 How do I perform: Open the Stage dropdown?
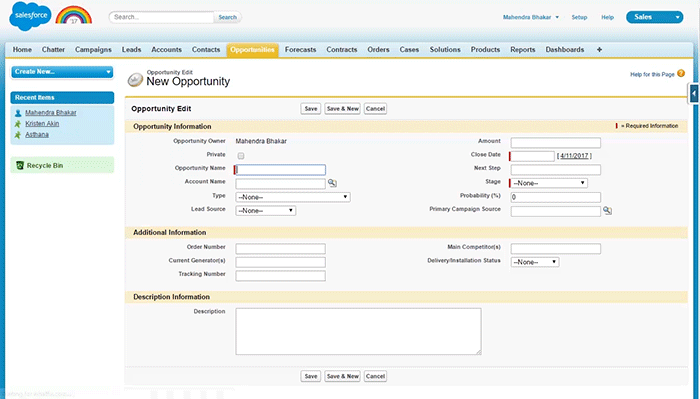[x=549, y=183]
